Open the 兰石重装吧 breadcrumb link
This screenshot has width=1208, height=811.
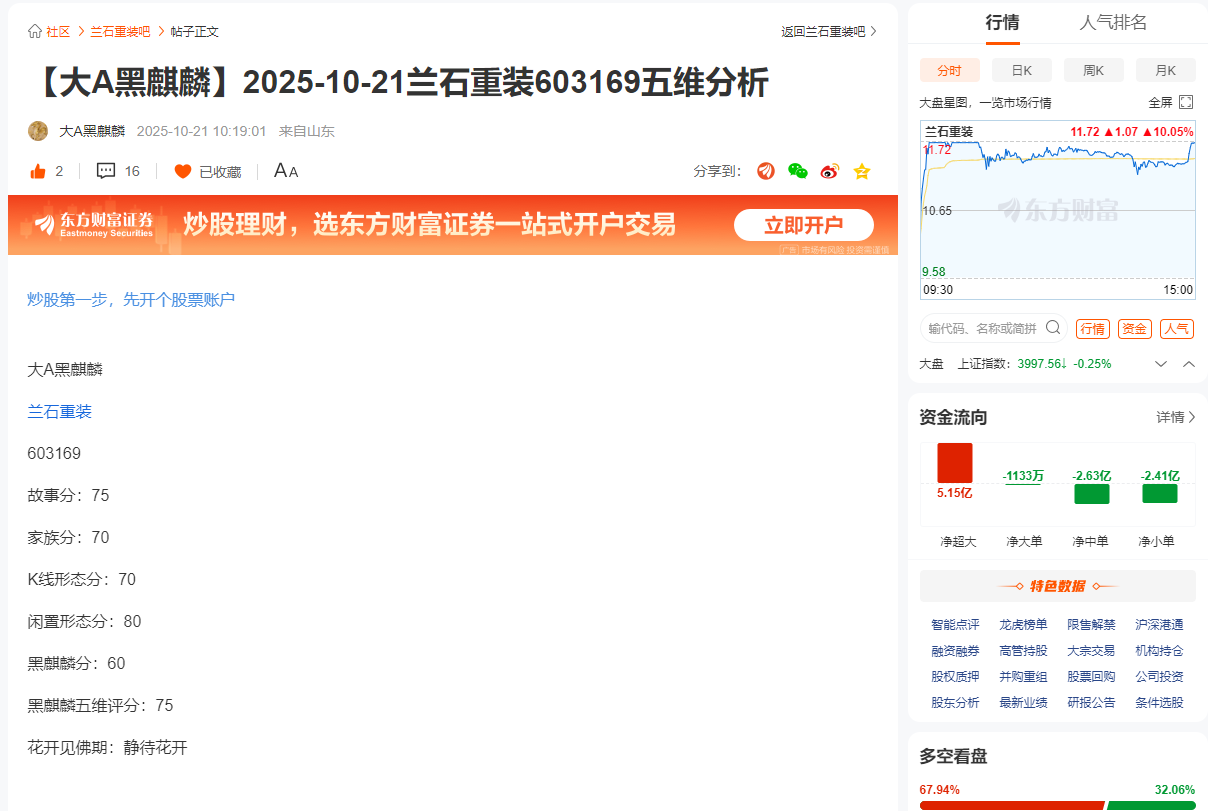tap(120, 32)
